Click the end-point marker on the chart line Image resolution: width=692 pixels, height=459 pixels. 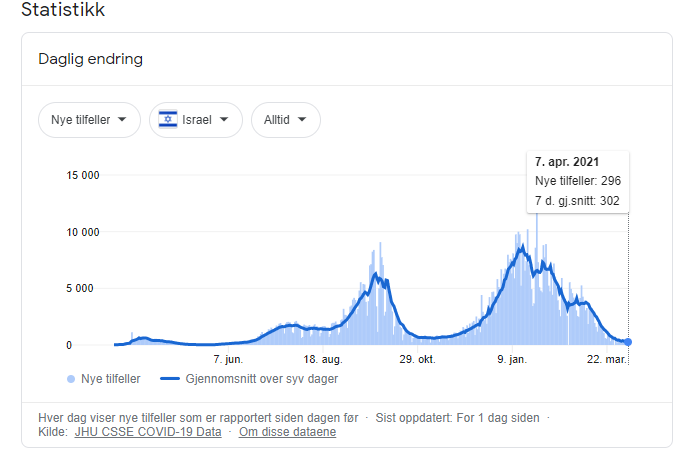[628, 342]
